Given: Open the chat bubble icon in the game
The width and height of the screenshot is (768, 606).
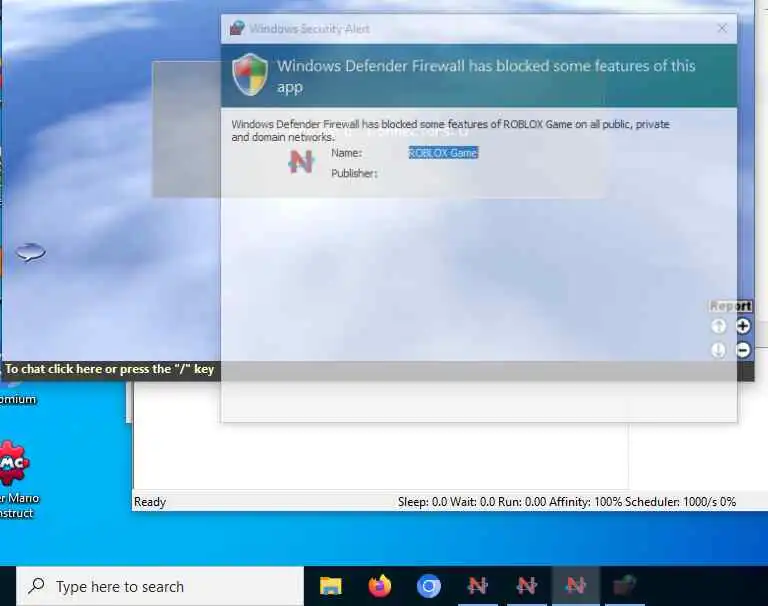Looking at the screenshot, I should coord(30,252).
